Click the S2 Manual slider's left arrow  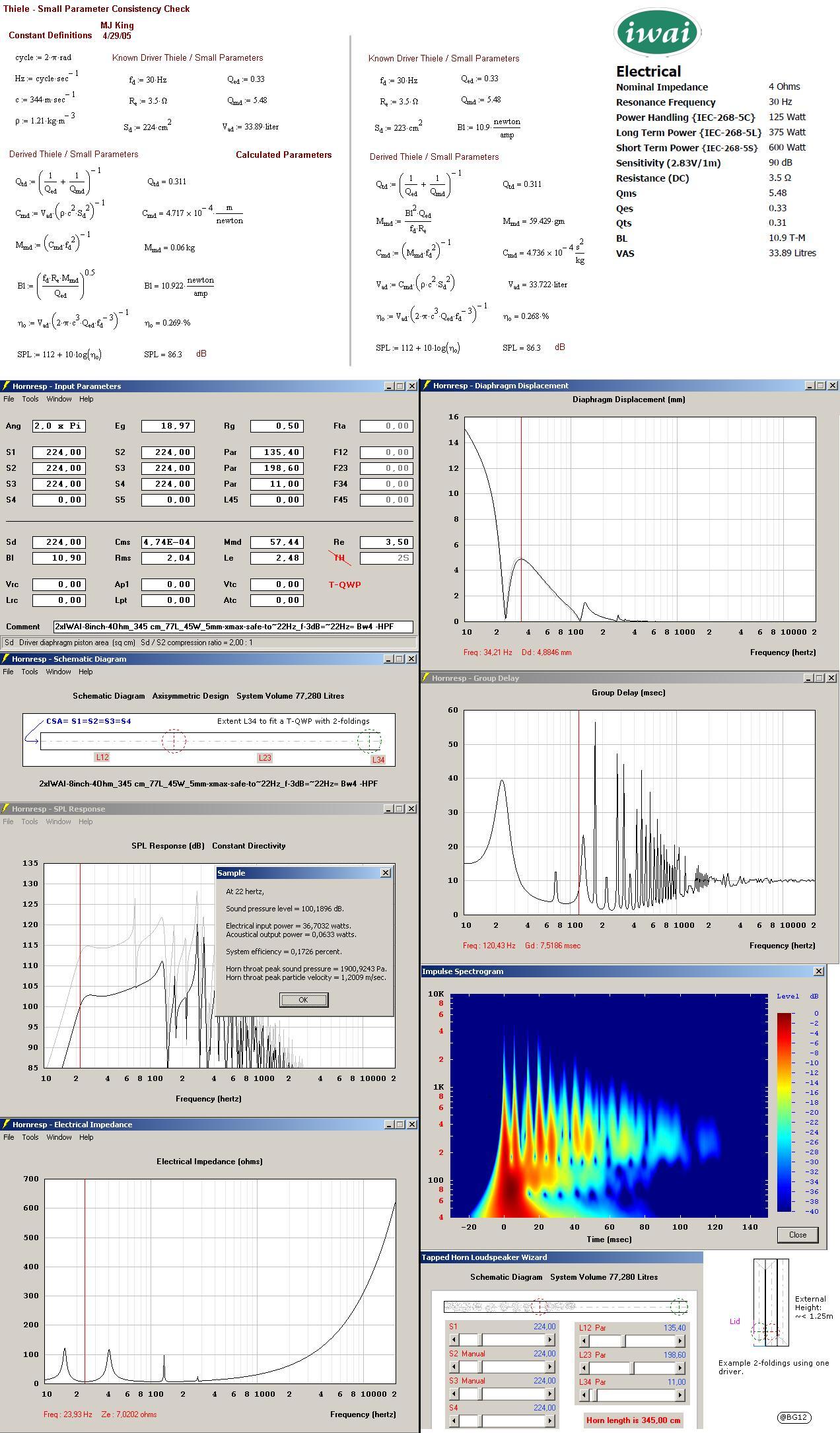tap(454, 1367)
